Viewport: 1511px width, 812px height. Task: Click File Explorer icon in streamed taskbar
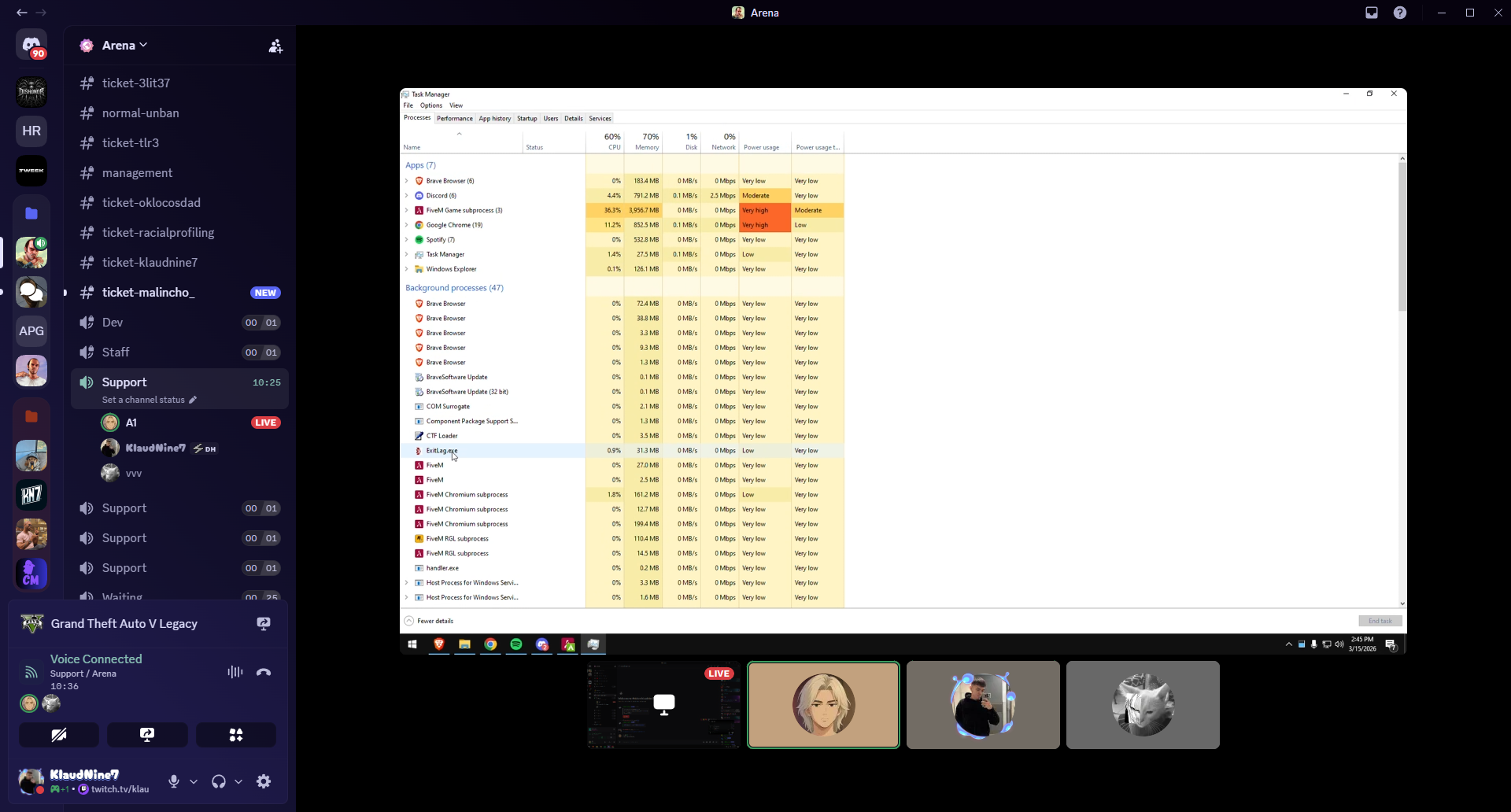coord(465,644)
